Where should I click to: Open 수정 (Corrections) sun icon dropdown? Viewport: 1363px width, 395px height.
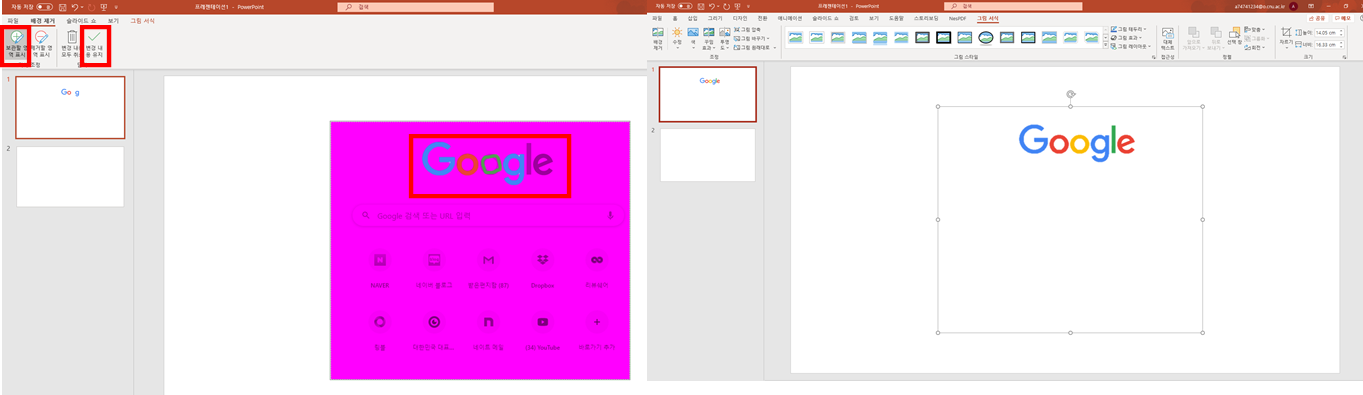[x=677, y=39]
